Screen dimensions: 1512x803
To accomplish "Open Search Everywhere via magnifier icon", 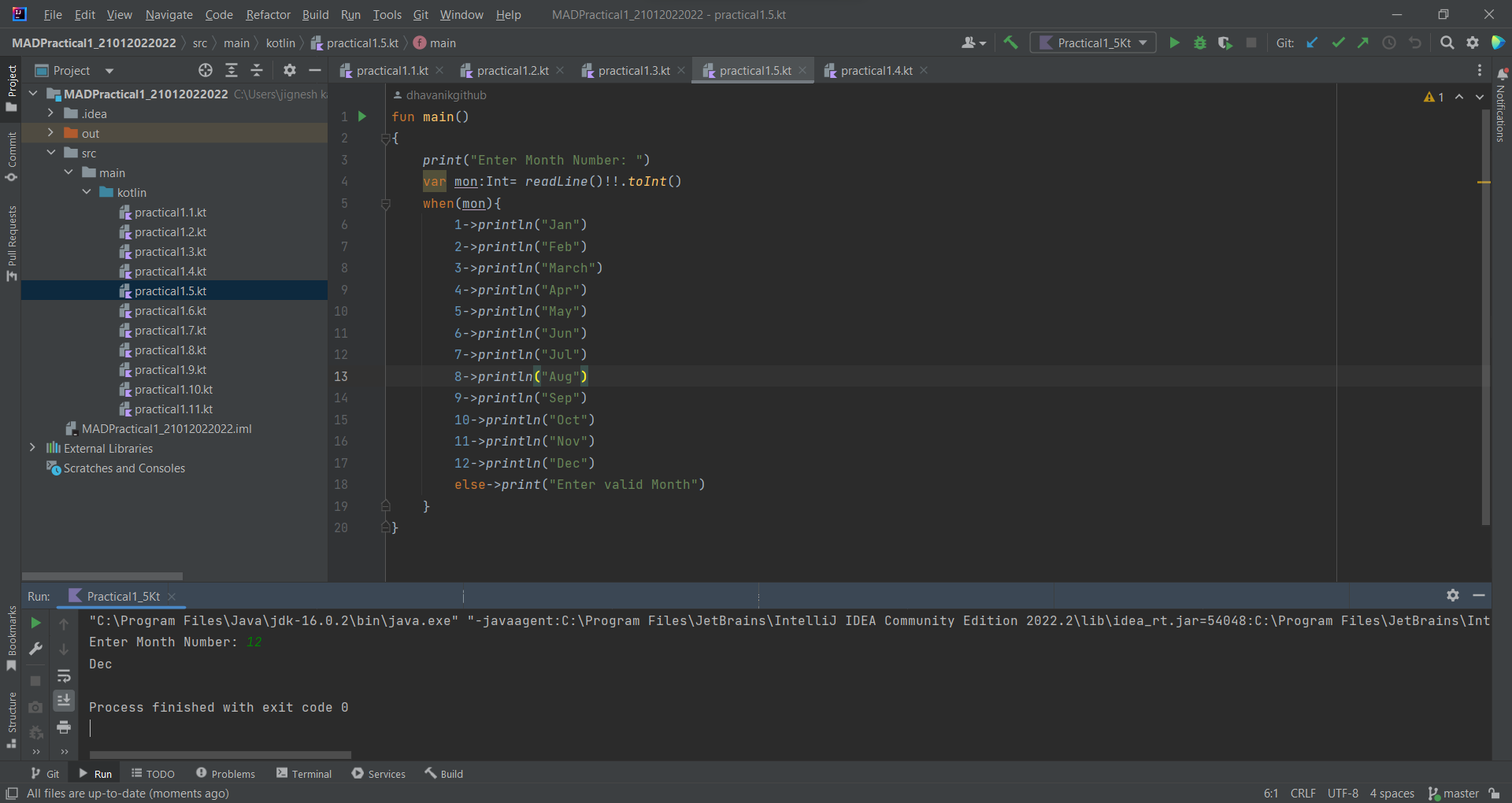I will pos(1447,43).
